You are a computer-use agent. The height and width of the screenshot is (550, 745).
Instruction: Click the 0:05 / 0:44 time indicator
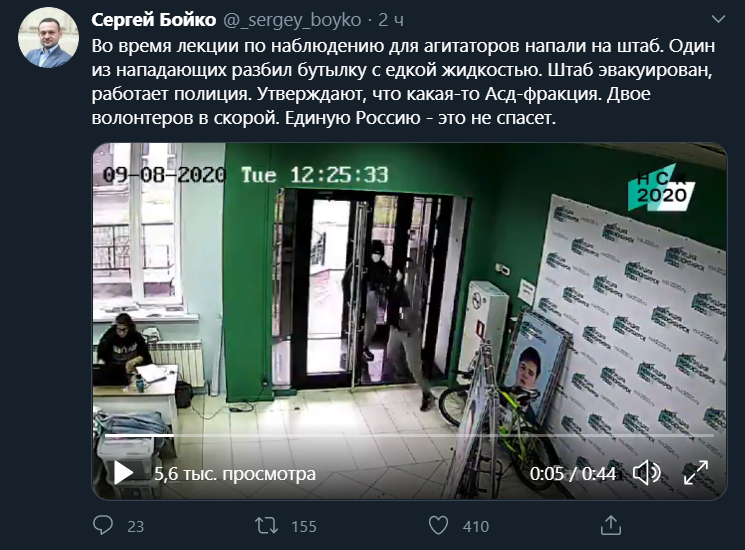[x=573, y=474]
